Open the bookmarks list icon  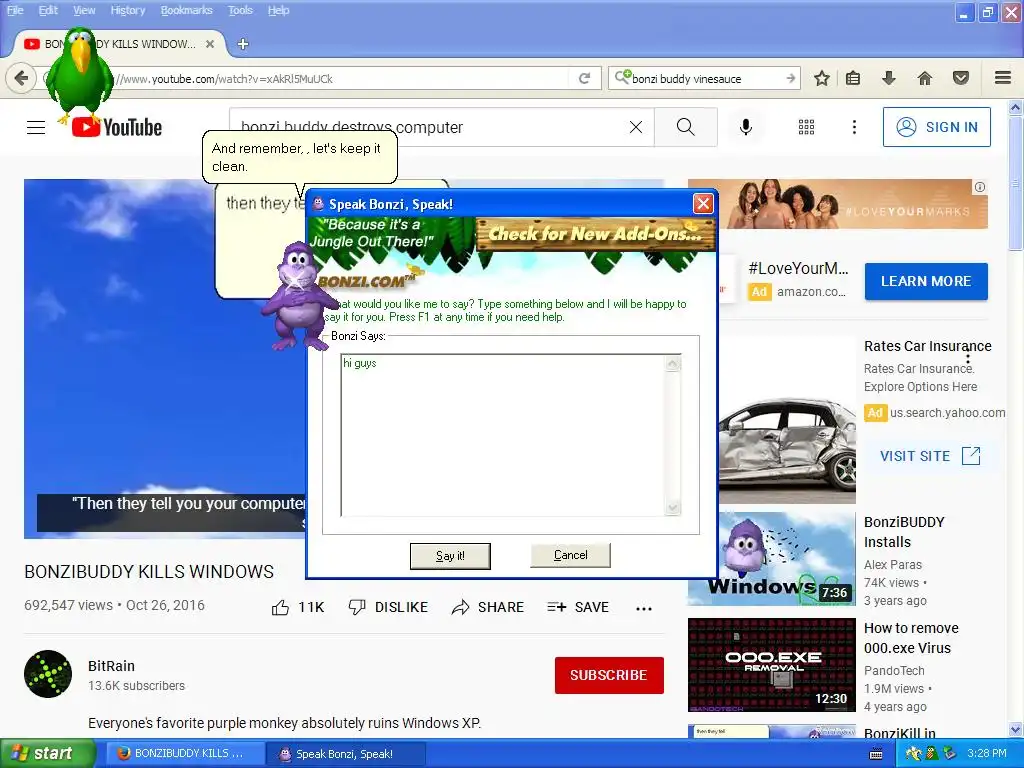(x=853, y=78)
